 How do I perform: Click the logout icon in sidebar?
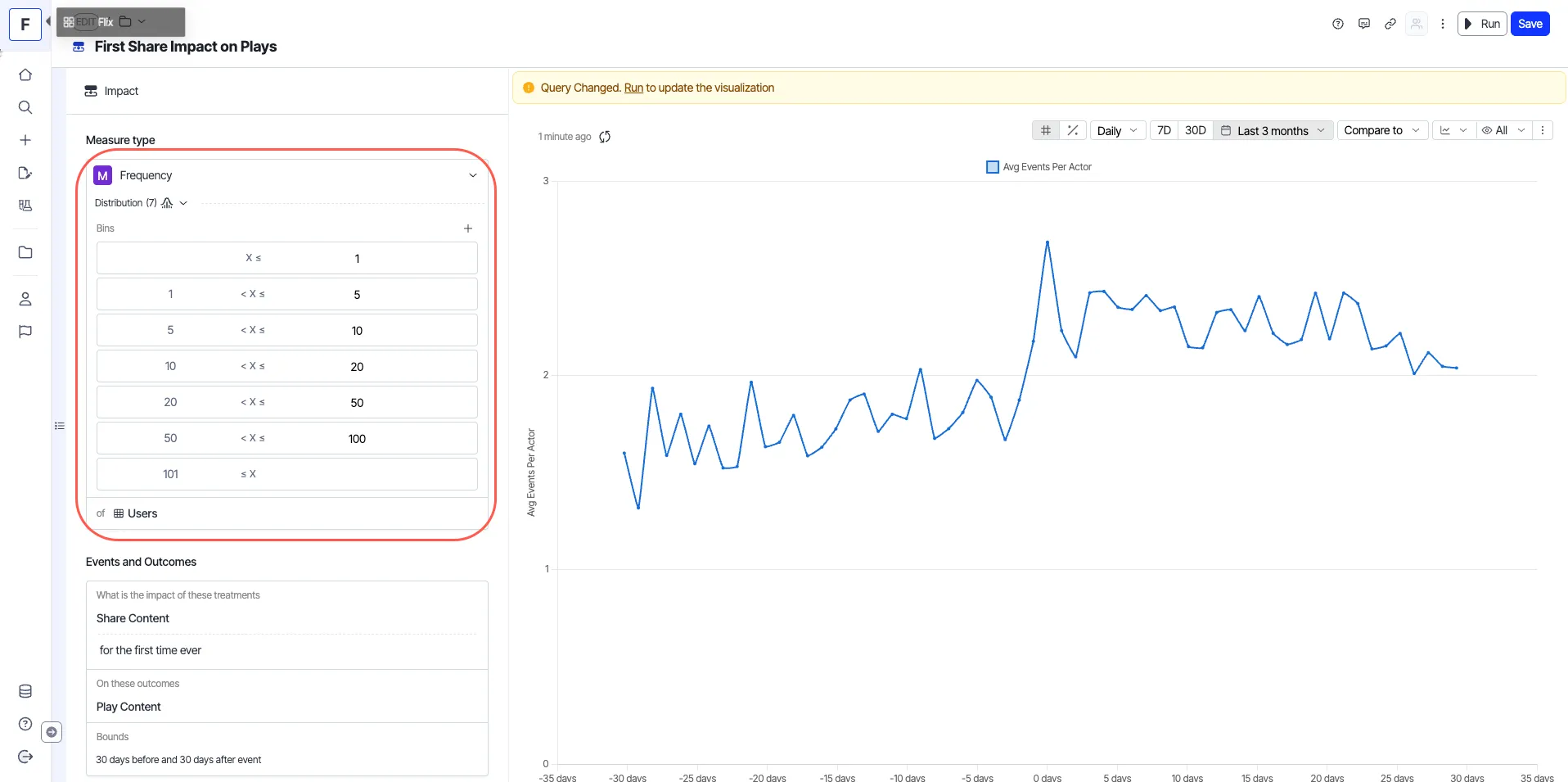pyautogui.click(x=25, y=757)
